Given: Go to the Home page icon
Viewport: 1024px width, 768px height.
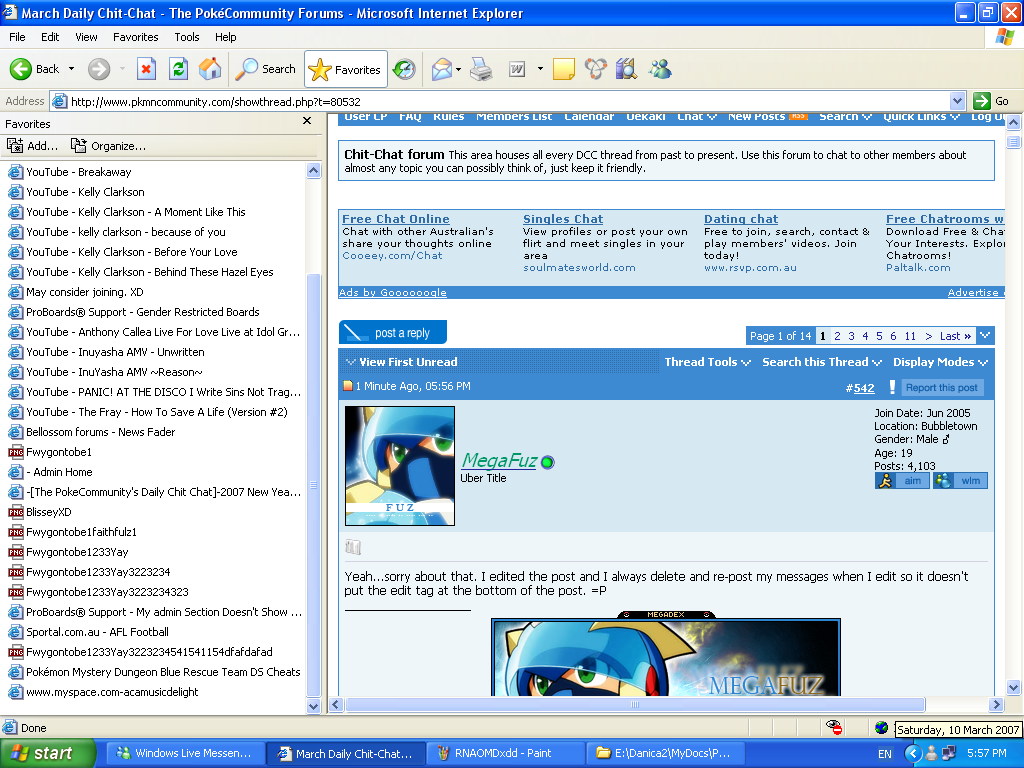Looking at the screenshot, I should 210,69.
